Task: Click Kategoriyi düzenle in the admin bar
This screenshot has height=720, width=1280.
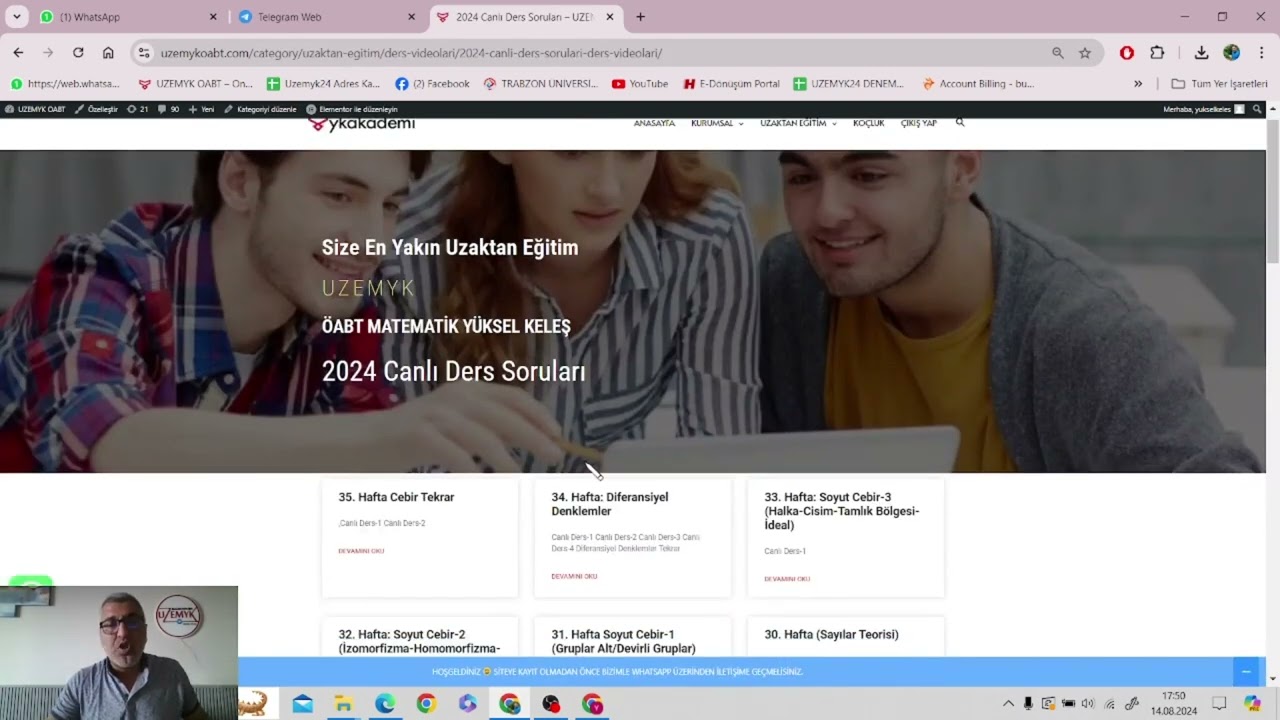Action: 260,109
